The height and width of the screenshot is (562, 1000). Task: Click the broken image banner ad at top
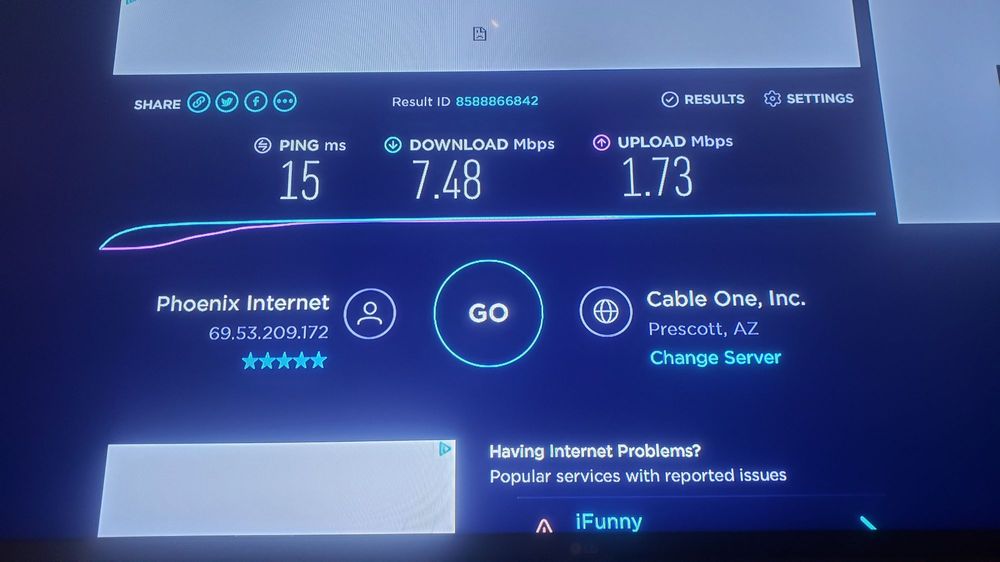(487, 33)
